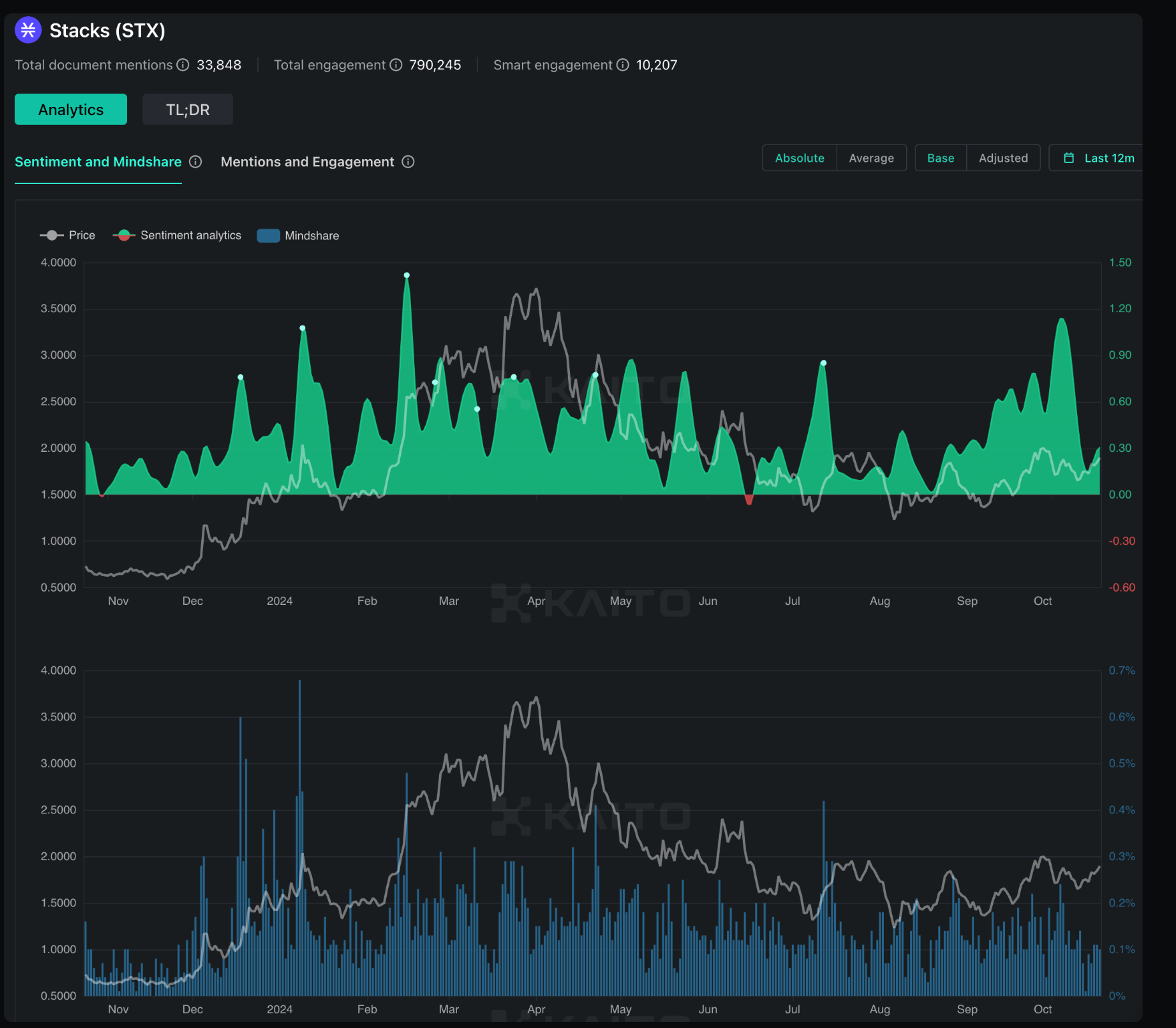Click the Oct label on lower chart axis
Viewport: 1176px width, 1028px height.
[1042, 1009]
